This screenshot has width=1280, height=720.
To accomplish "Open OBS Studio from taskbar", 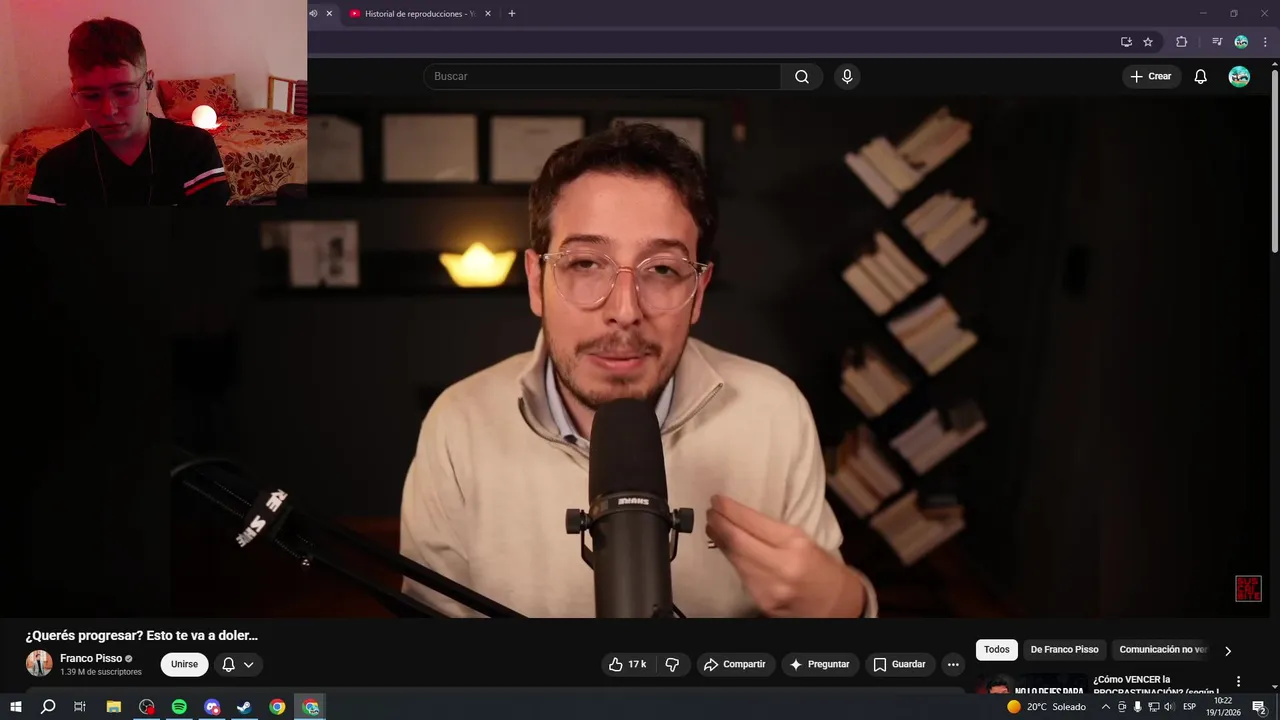I will pyautogui.click(x=147, y=707).
